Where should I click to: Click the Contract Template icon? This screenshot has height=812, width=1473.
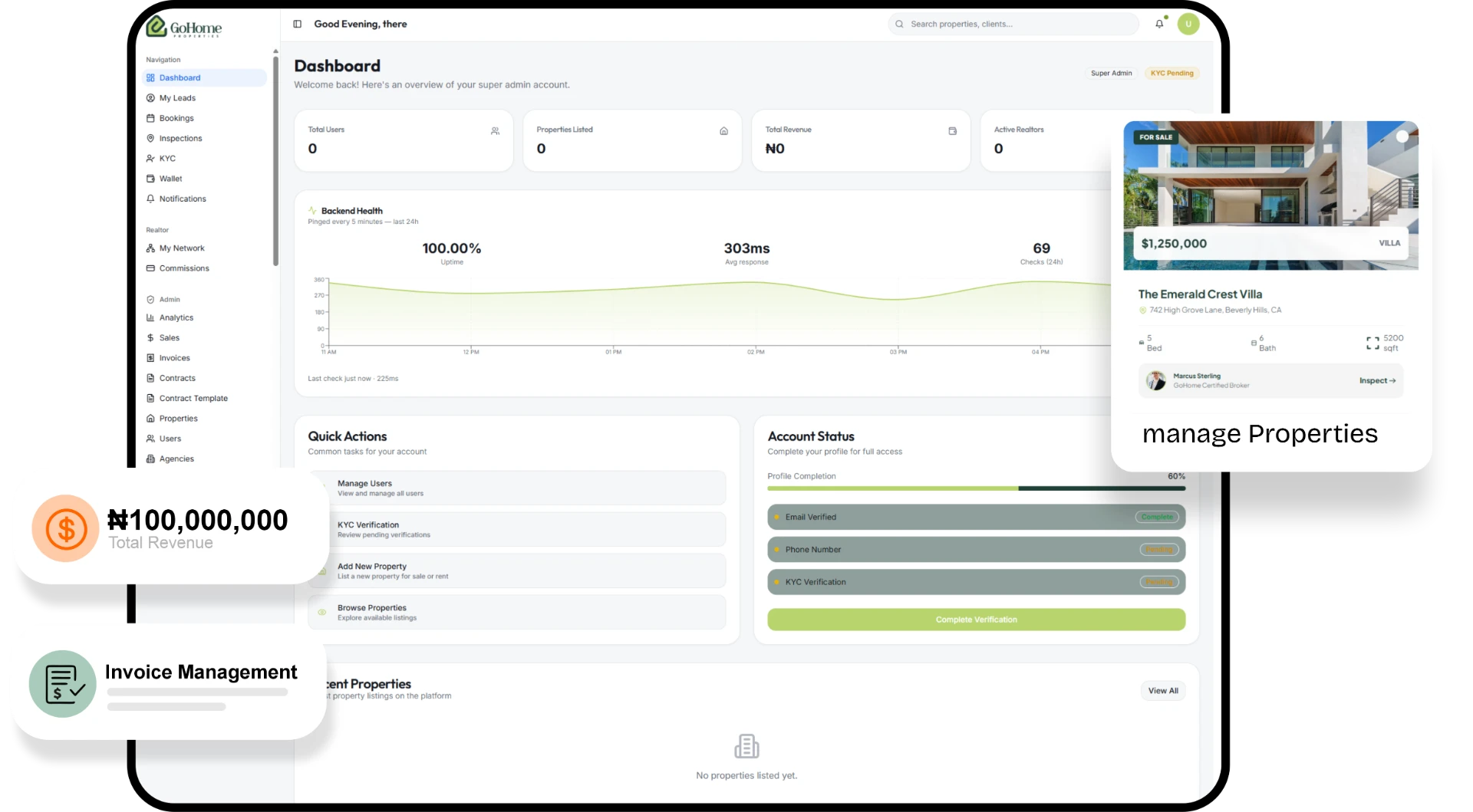tap(150, 398)
